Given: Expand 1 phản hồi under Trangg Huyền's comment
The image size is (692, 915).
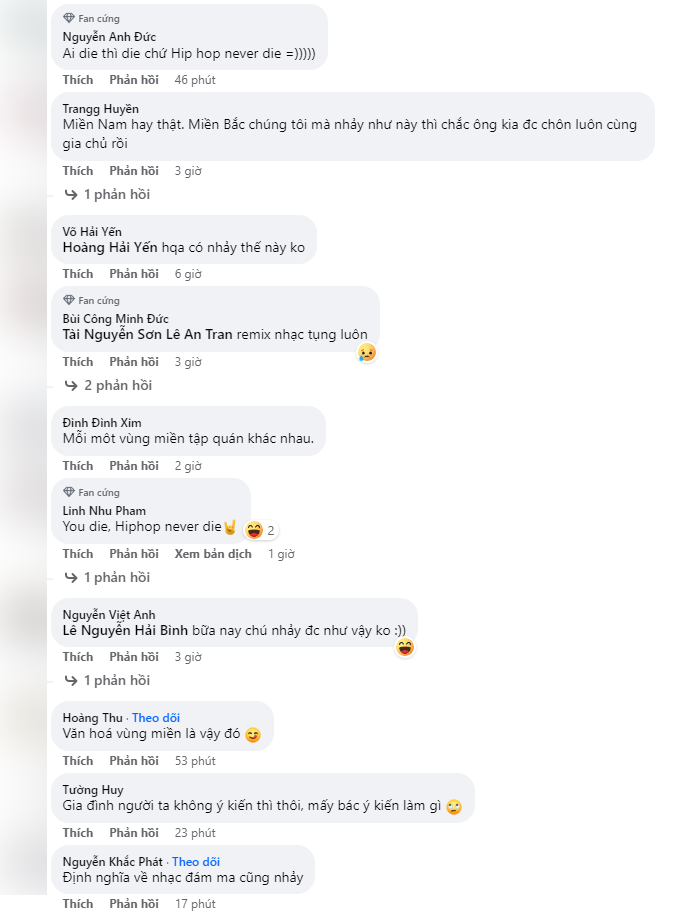Looking at the screenshot, I should pyautogui.click(x=116, y=194).
